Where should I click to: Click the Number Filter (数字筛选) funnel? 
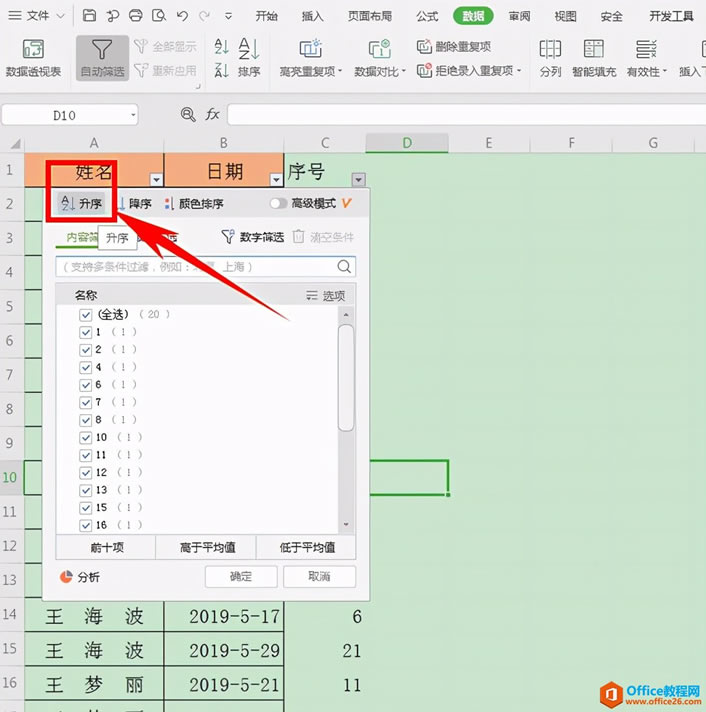pyautogui.click(x=227, y=237)
